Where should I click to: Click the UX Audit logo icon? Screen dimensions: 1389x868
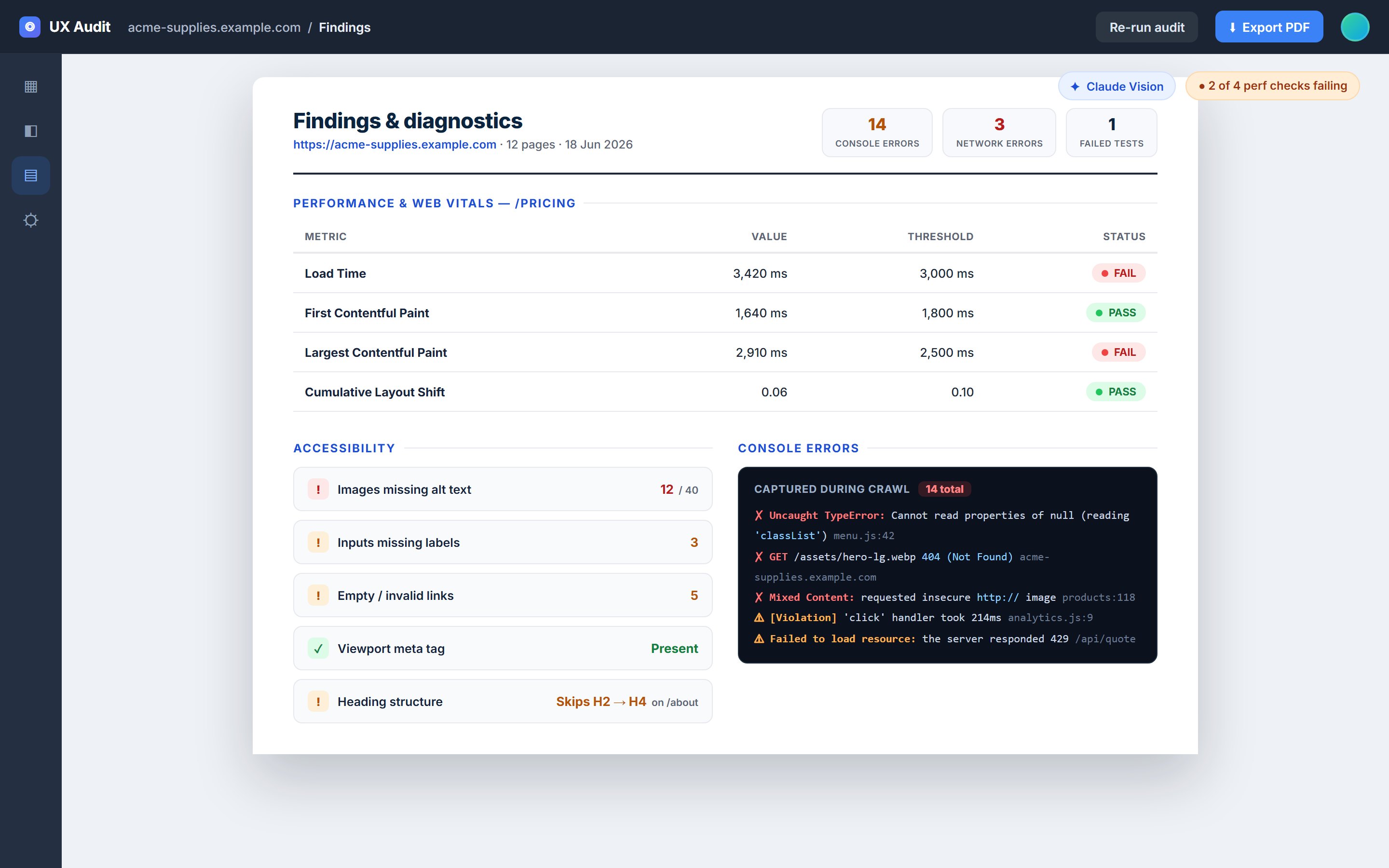tap(30, 27)
